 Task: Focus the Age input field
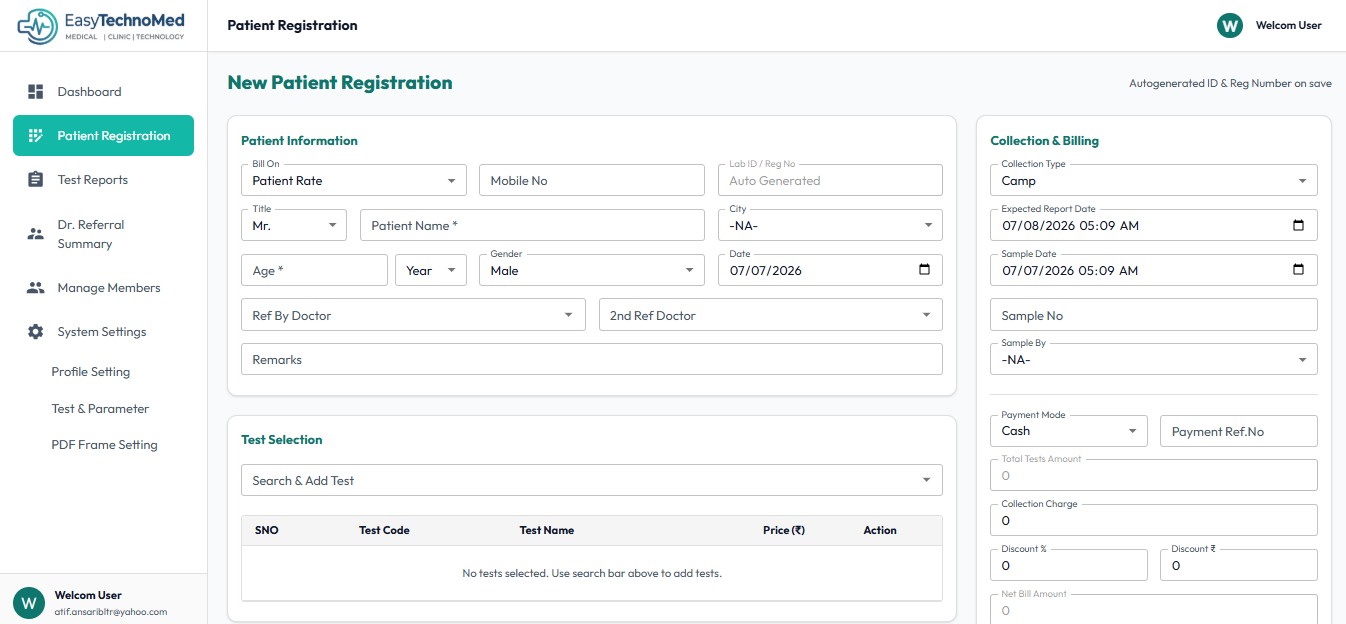314,270
